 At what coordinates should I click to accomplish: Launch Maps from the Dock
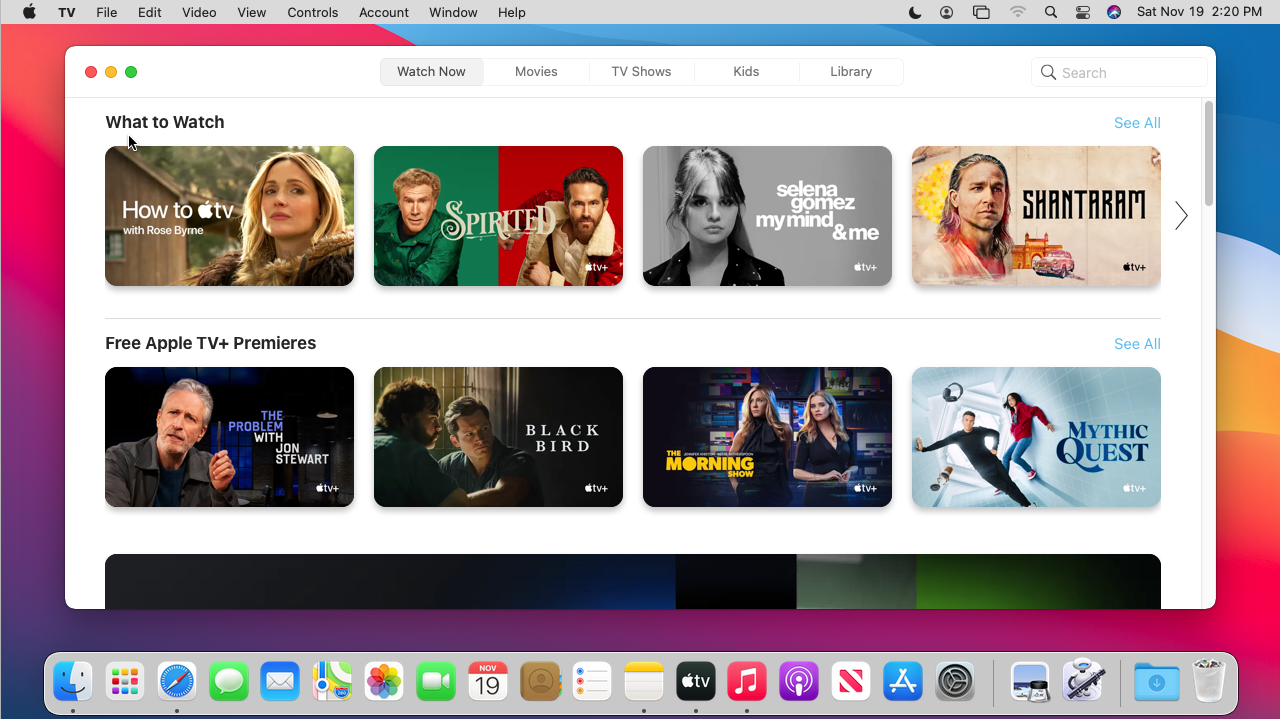[x=332, y=682]
